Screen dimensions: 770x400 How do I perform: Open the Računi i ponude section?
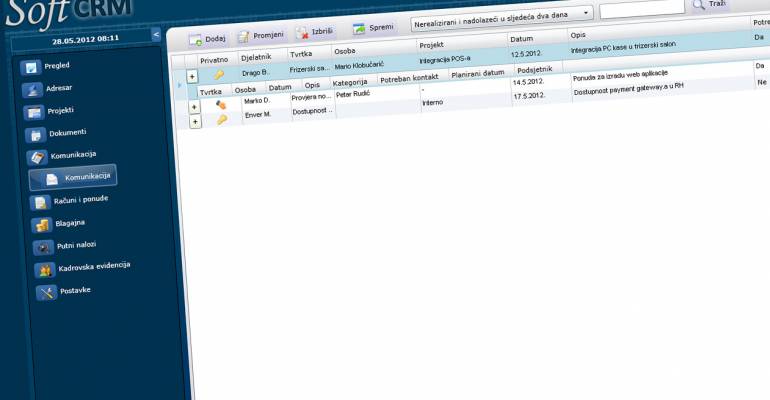[x=69, y=201]
